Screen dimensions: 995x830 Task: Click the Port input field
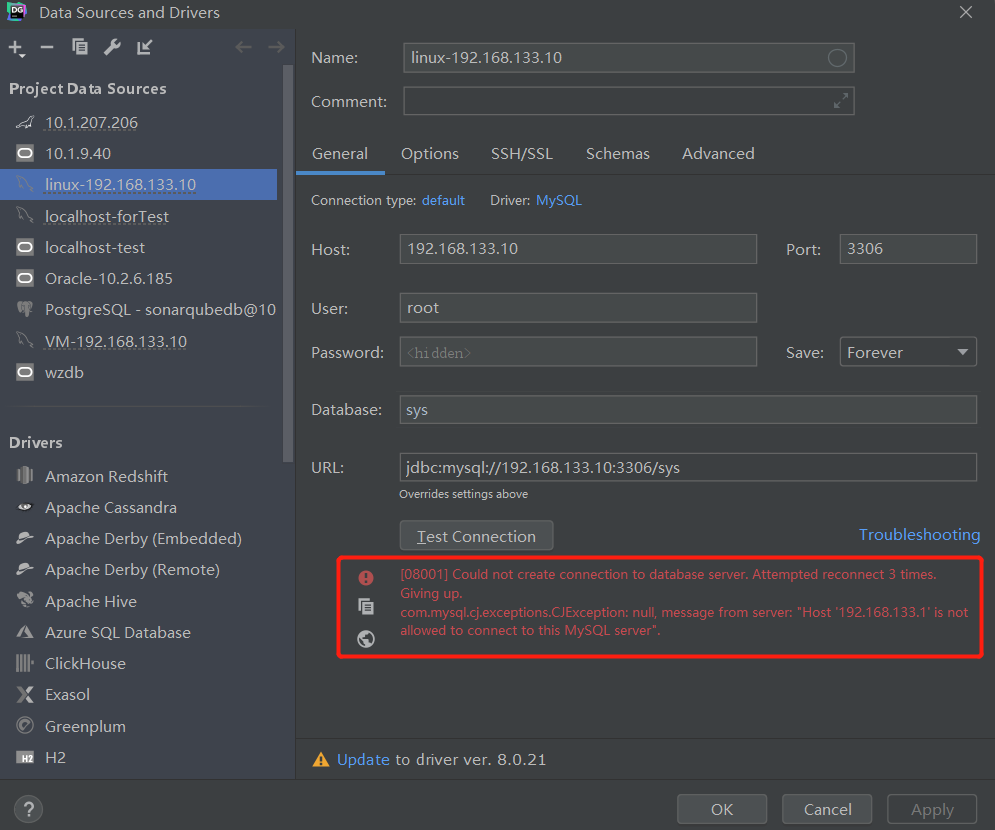pyautogui.click(x=908, y=249)
